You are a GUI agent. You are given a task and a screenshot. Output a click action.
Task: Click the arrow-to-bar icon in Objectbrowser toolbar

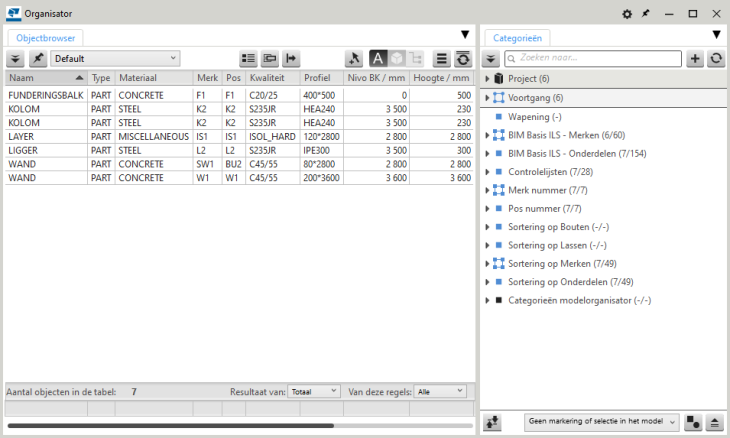pos(291,59)
